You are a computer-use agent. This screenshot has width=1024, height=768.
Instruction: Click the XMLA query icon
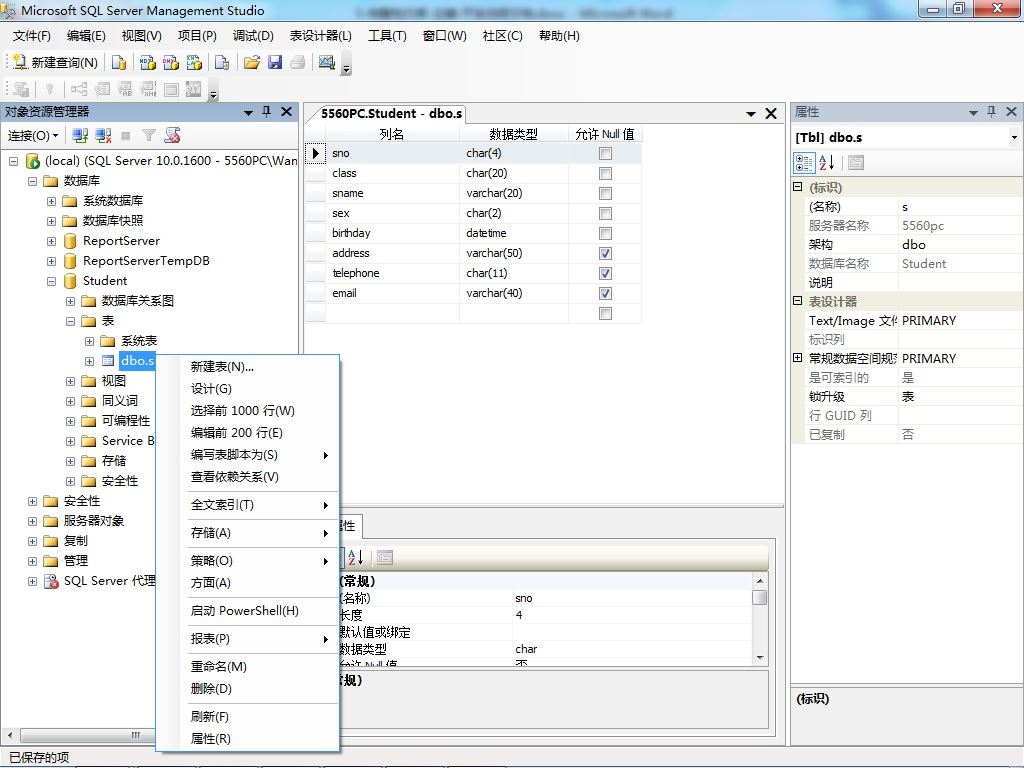click(194, 62)
